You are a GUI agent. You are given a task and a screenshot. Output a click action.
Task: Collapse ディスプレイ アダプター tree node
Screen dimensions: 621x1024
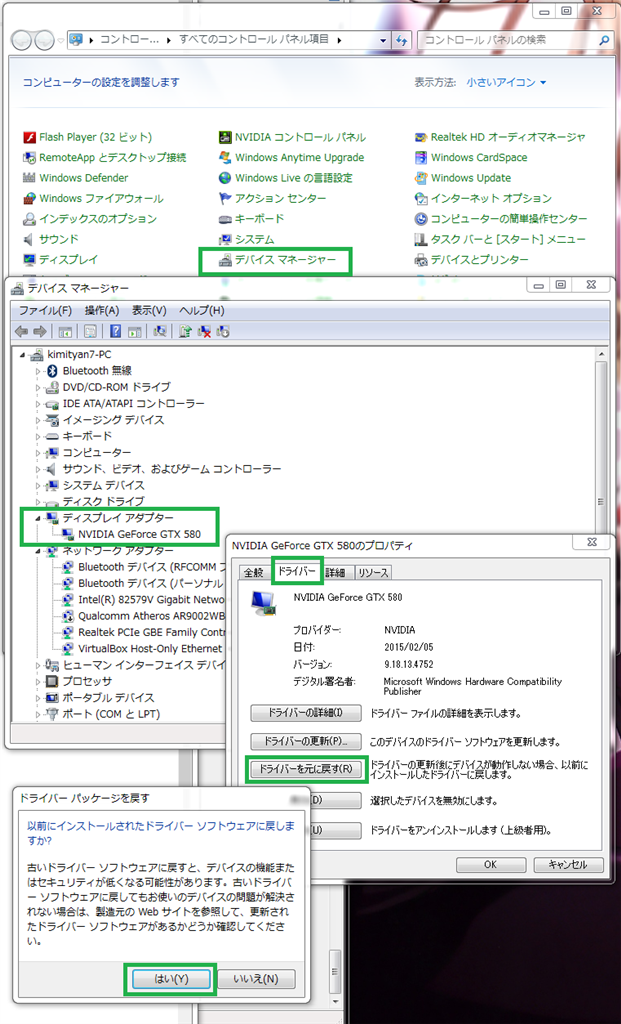(x=37, y=518)
